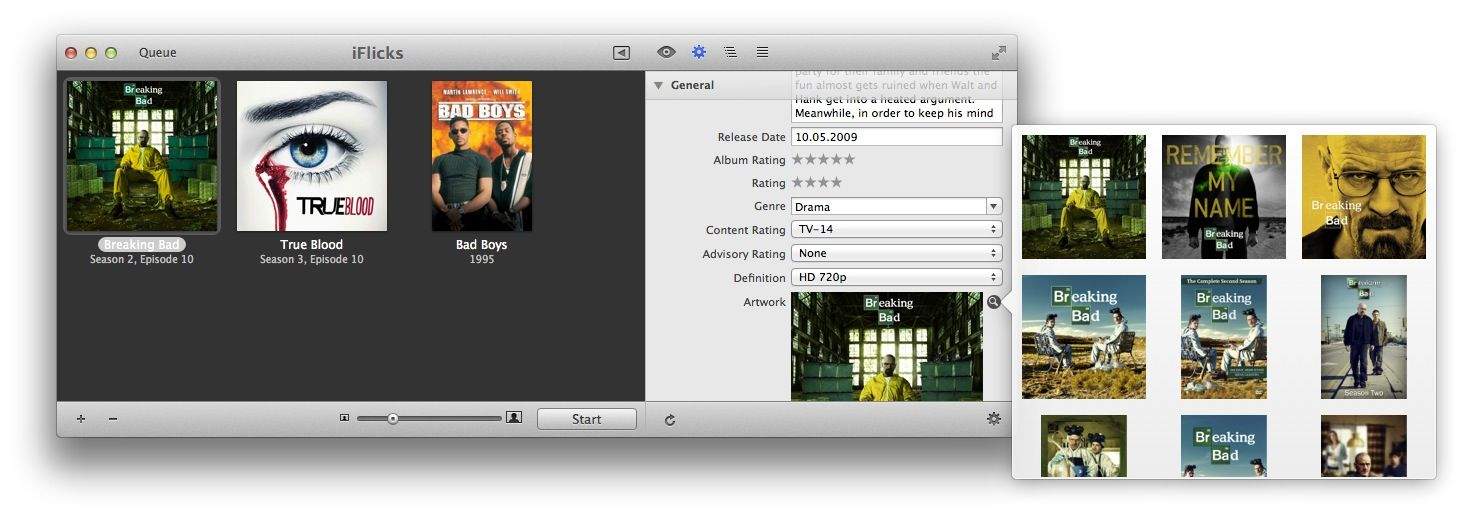Select the Breaking Bad queue item
This screenshot has width=1473, height=520.
[x=142, y=156]
